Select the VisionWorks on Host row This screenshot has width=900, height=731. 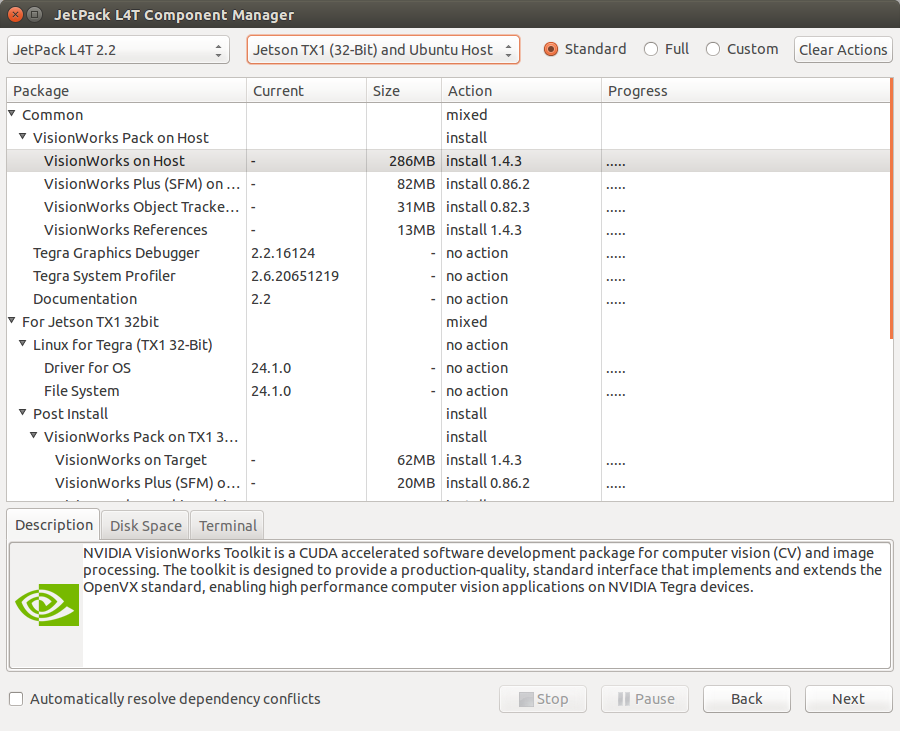coord(448,161)
